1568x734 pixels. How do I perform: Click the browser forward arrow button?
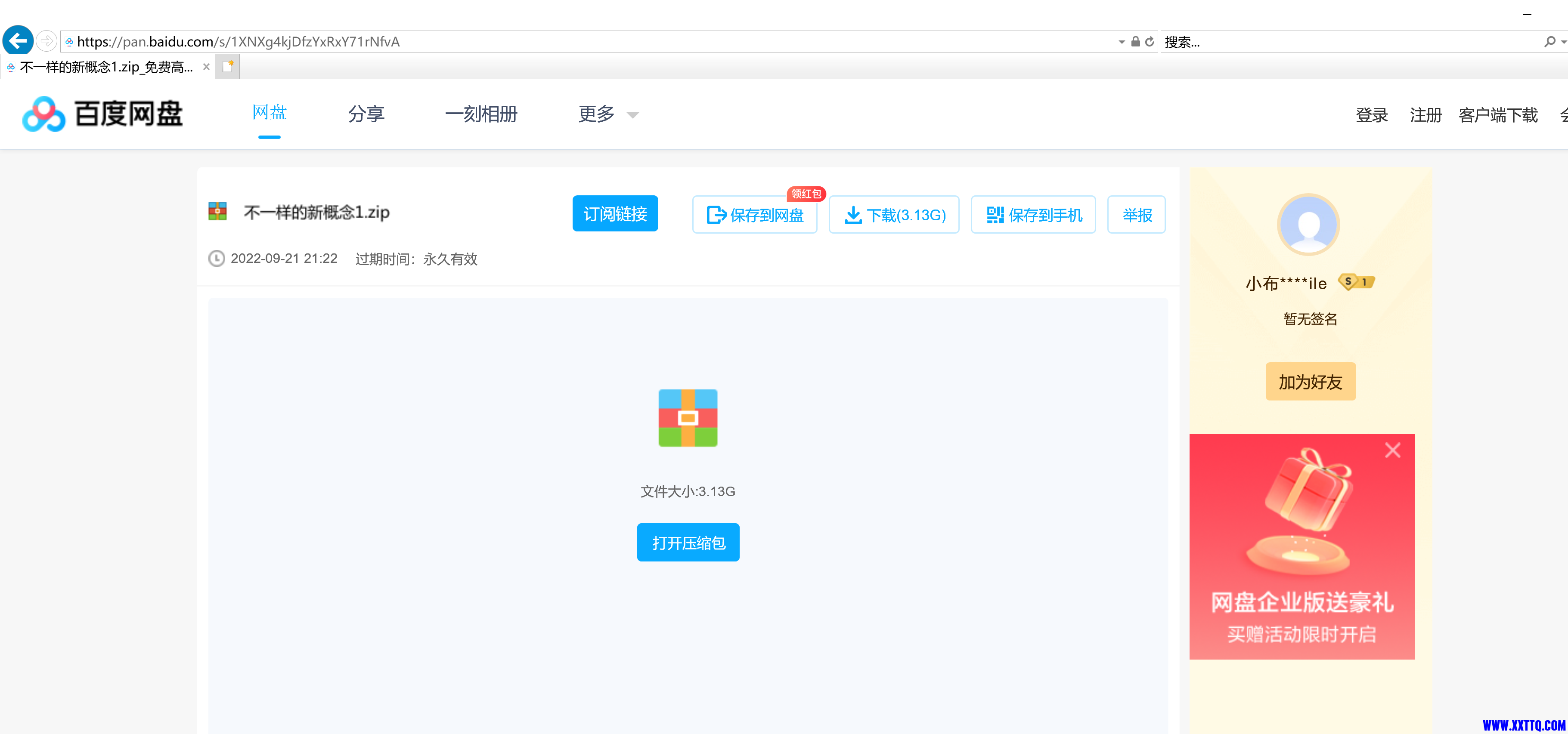pos(46,41)
